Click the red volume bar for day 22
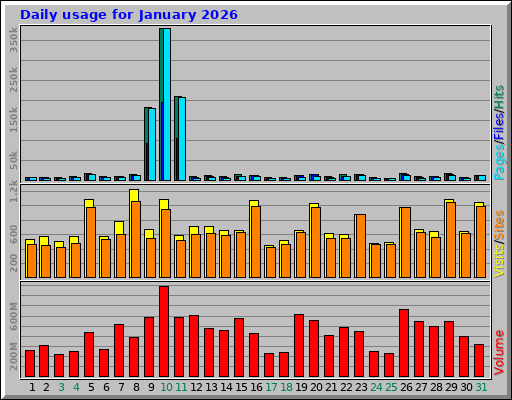This screenshot has width=512, height=400. click(344, 352)
